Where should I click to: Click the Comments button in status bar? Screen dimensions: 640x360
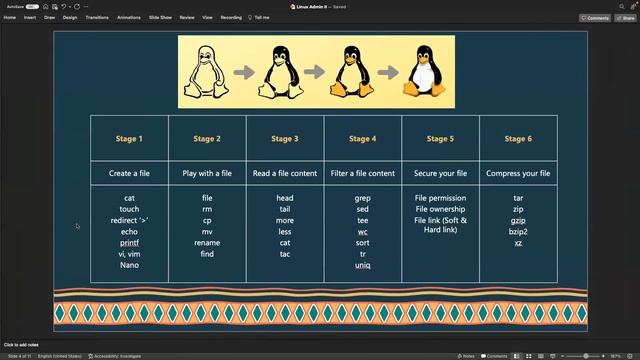click(494, 356)
